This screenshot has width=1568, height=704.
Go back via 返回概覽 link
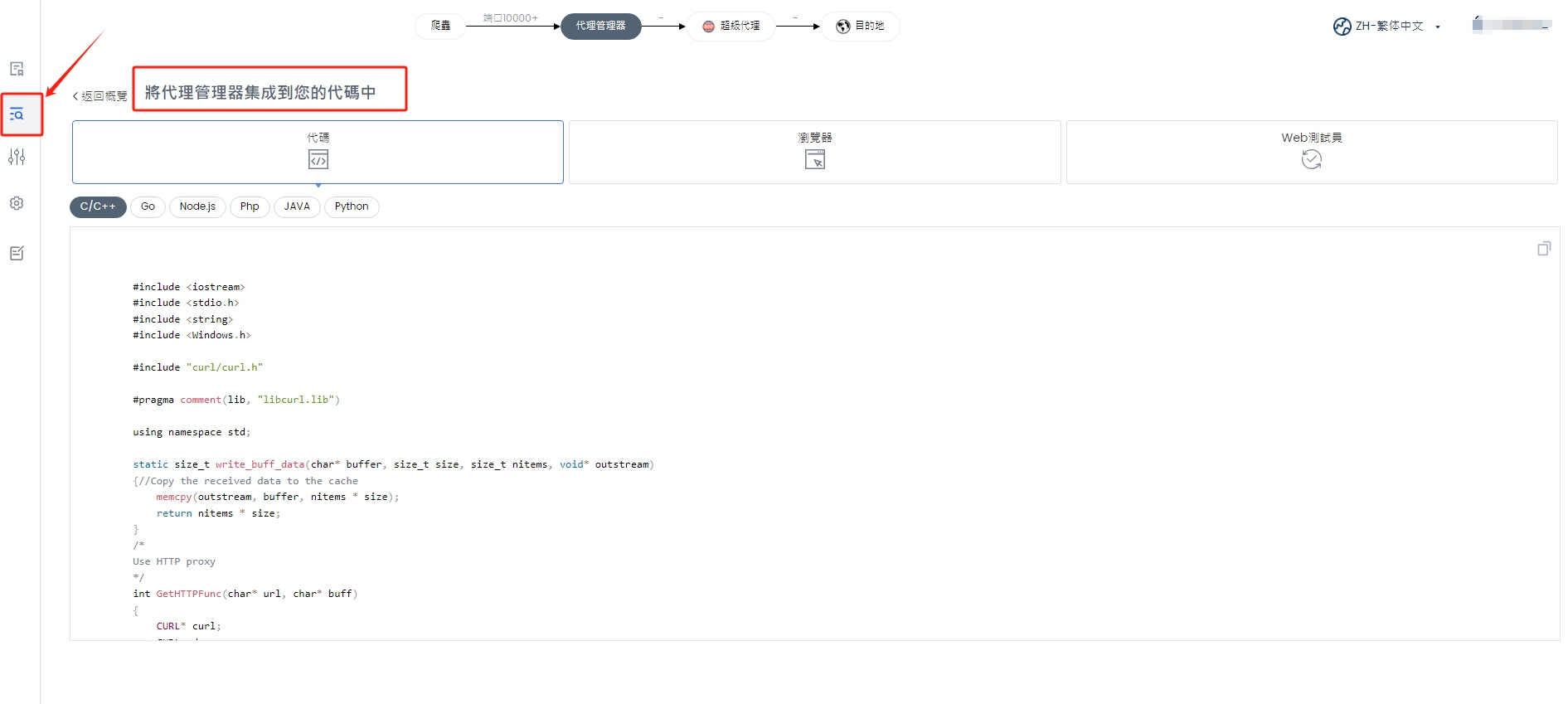[100, 96]
